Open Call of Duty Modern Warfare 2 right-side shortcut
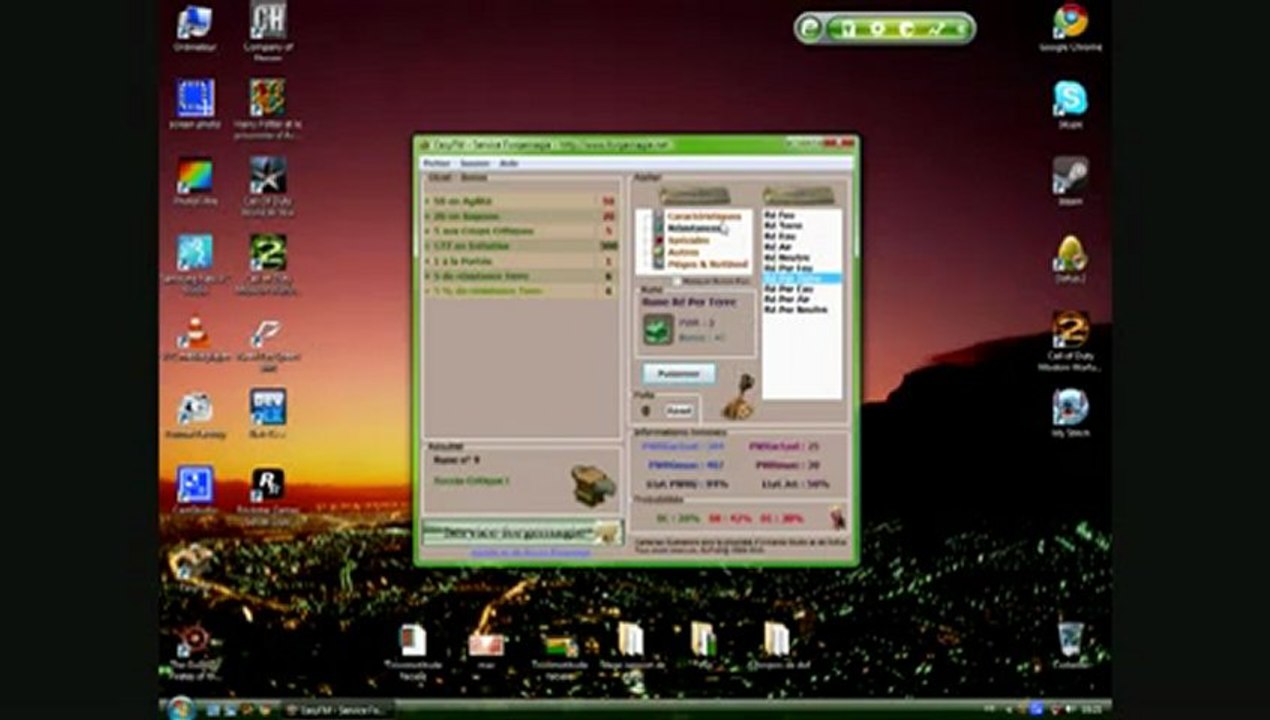The image size is (1270, 720). click(1072, 341)
